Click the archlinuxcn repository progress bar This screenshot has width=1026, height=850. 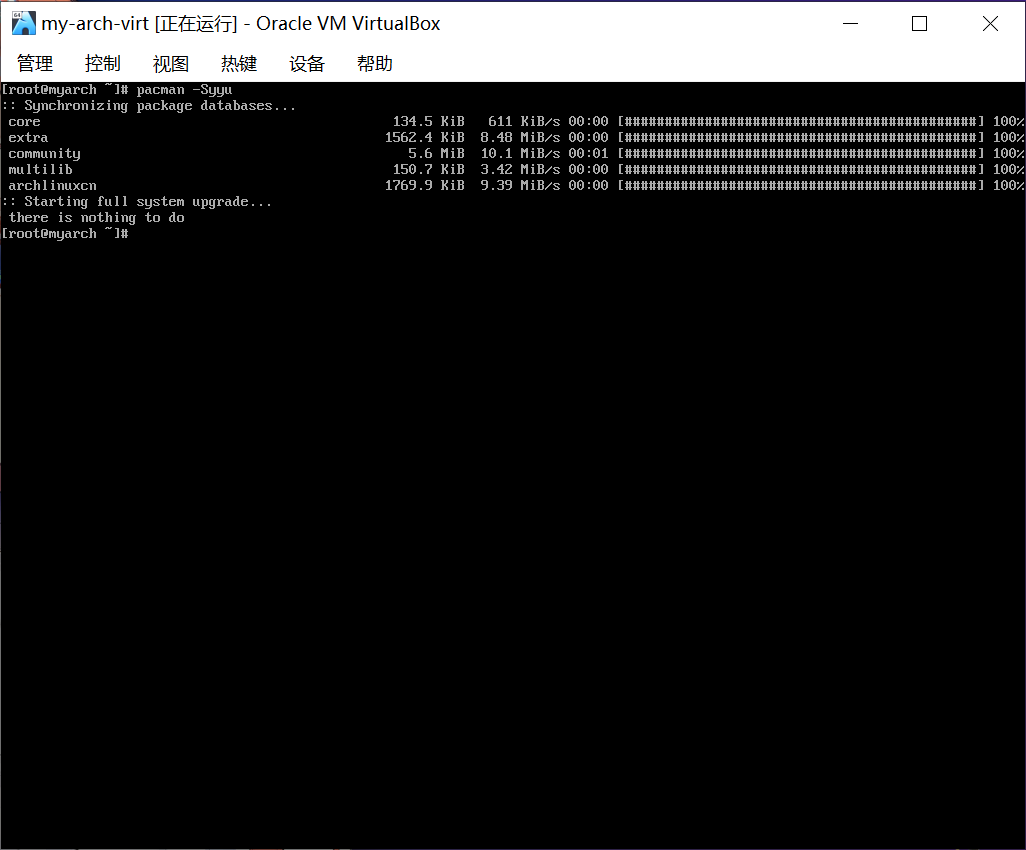click(x=800, y=186)
